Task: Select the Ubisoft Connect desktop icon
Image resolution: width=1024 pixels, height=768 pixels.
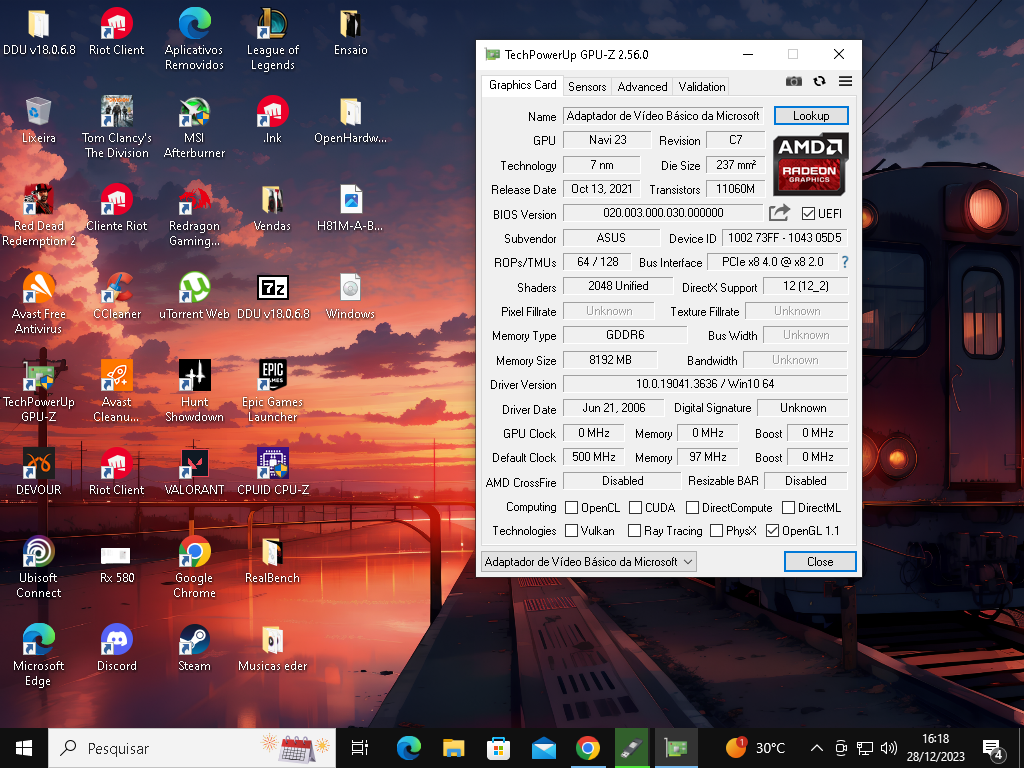Action: pyautogui.click(x=39, y=567)
